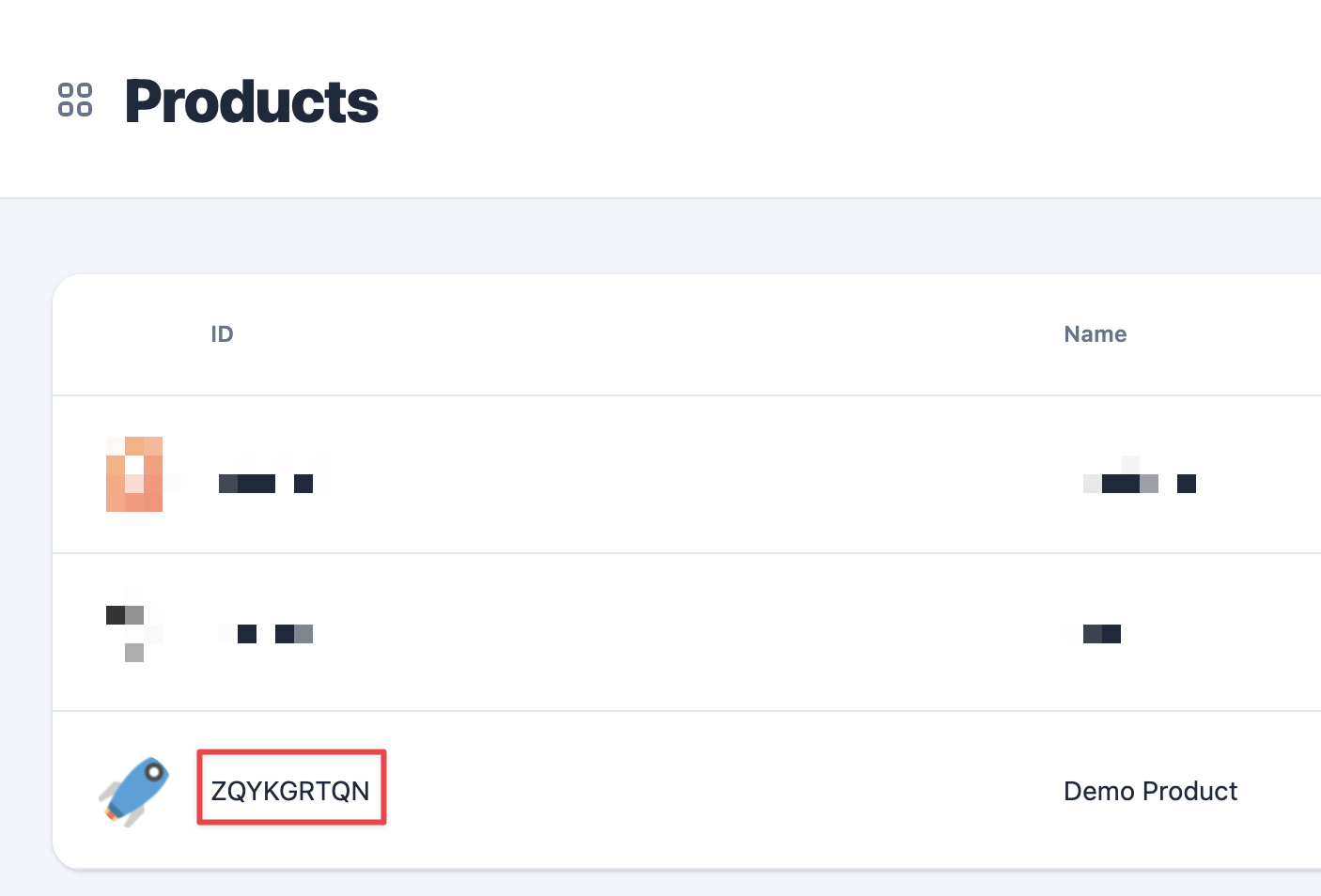1321x896 pixels.
Task: Select the first product row's empty middle area
Action: click(x=695, y=474)
